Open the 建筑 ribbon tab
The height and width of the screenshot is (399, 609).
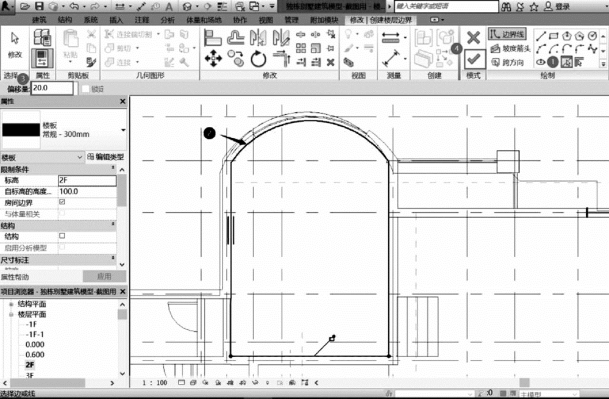click(39, 20)
